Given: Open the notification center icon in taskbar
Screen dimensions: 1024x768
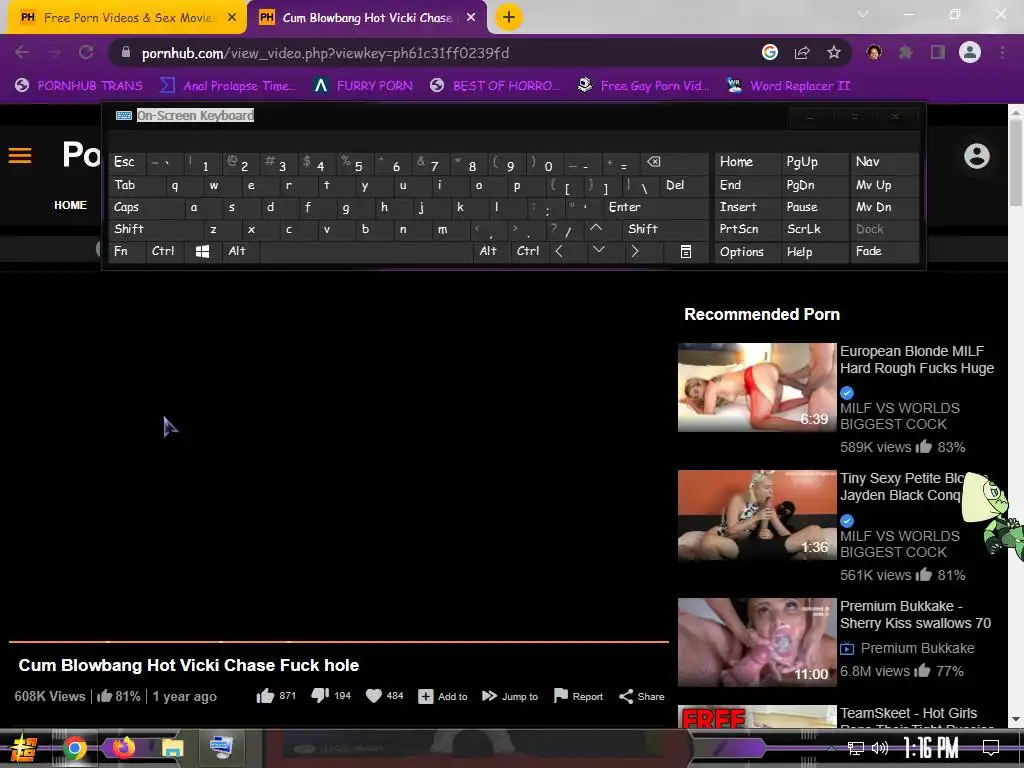Looking at the screenshot, I should [x=991, y=748].
